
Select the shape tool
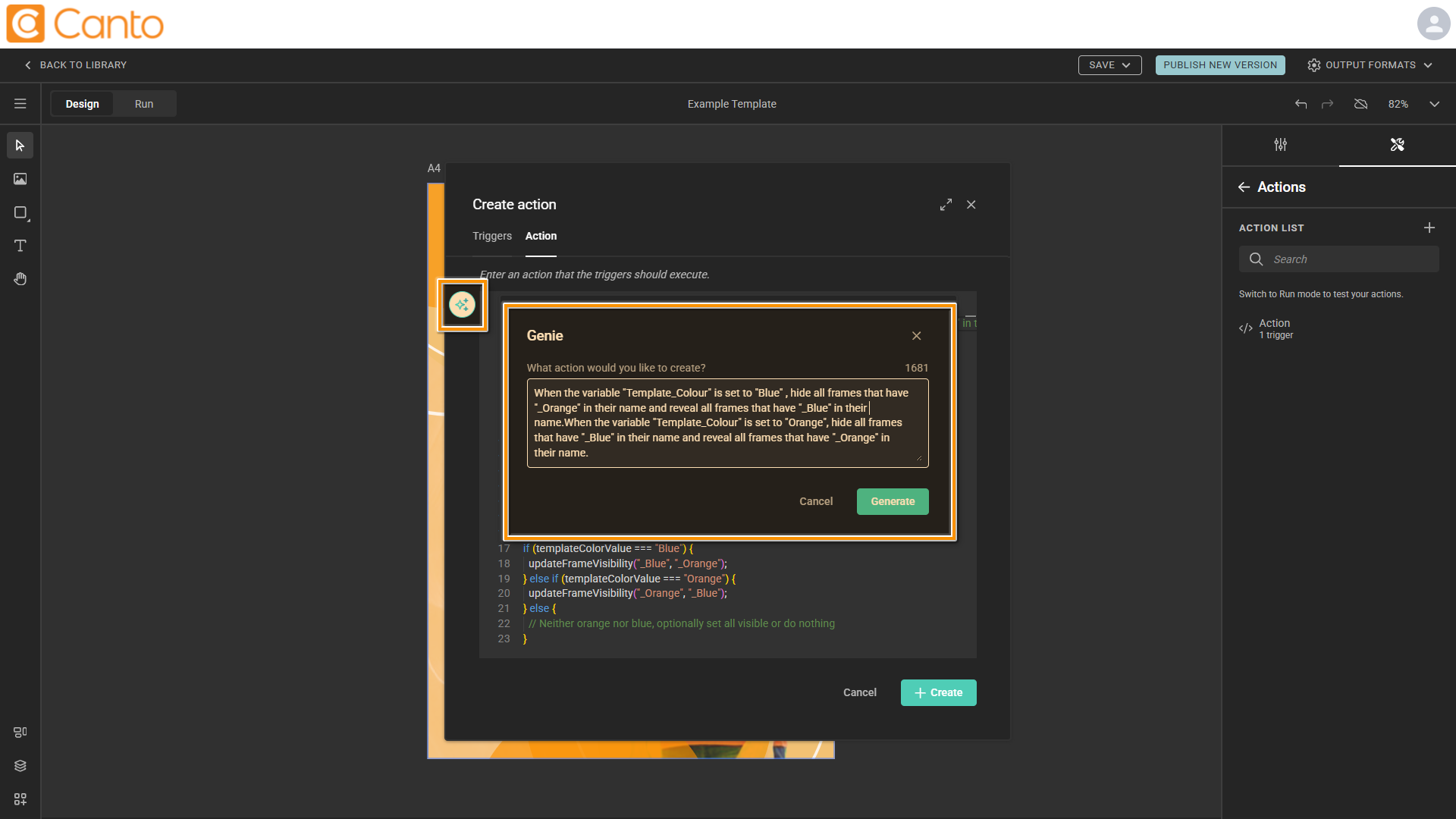click(20, 212)
